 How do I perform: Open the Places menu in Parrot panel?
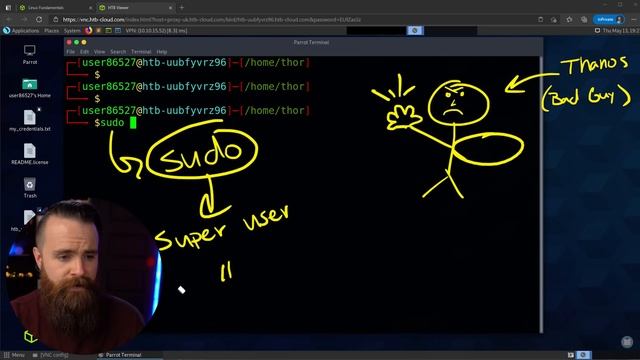pyautogui.click(x=51, y=31)
